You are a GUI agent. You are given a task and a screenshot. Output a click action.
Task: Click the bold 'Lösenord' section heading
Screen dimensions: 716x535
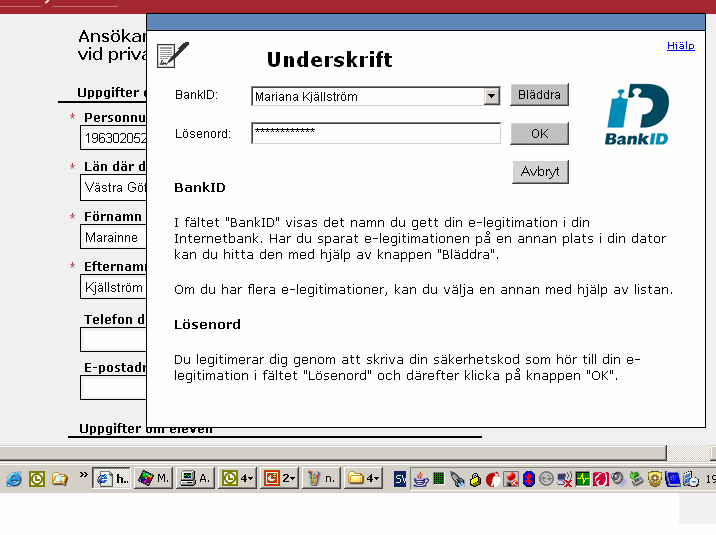pyautogui.click(x=207, y=325)
